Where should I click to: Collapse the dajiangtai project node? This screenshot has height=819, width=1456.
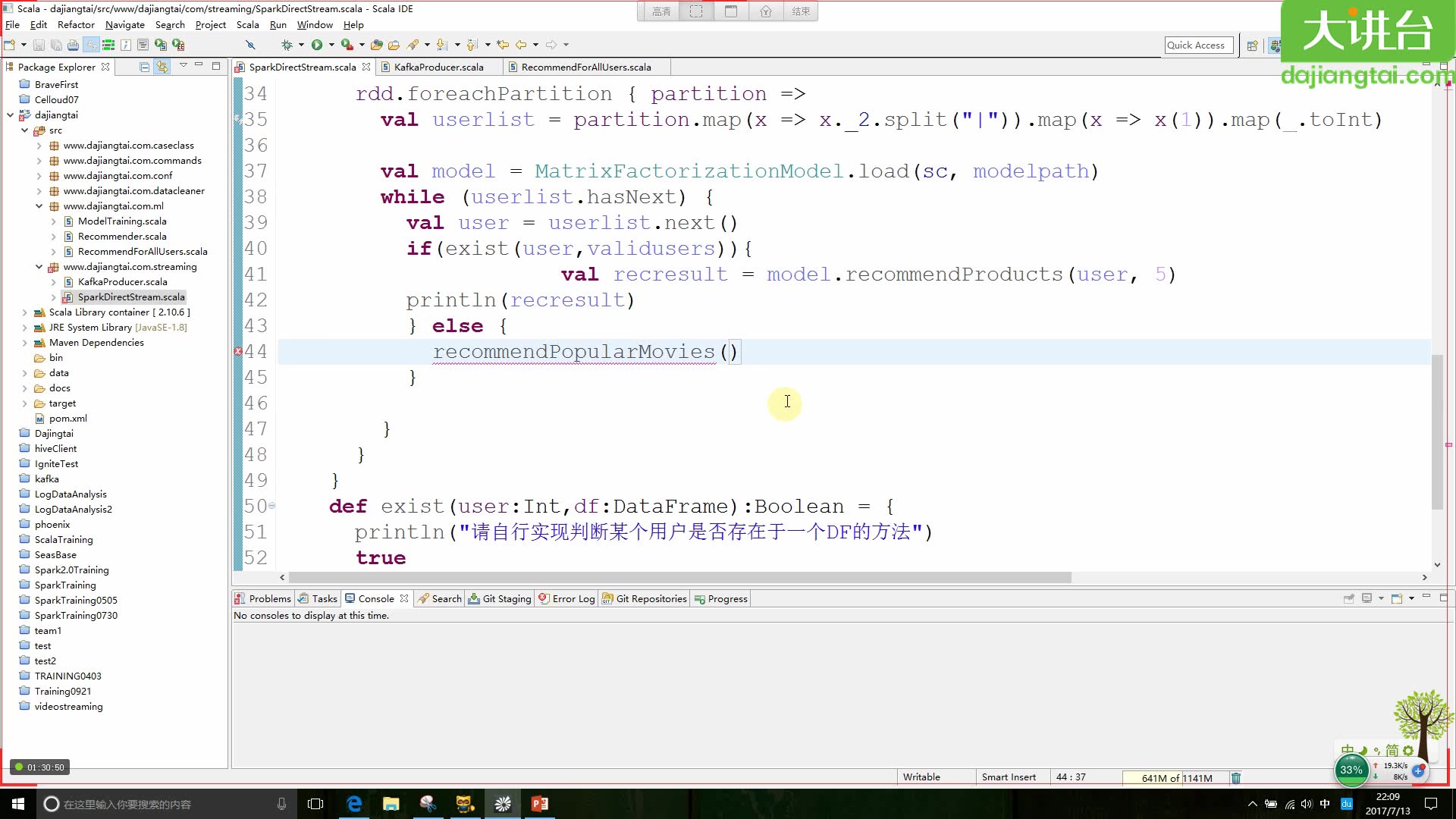click(x=10, y=115)
